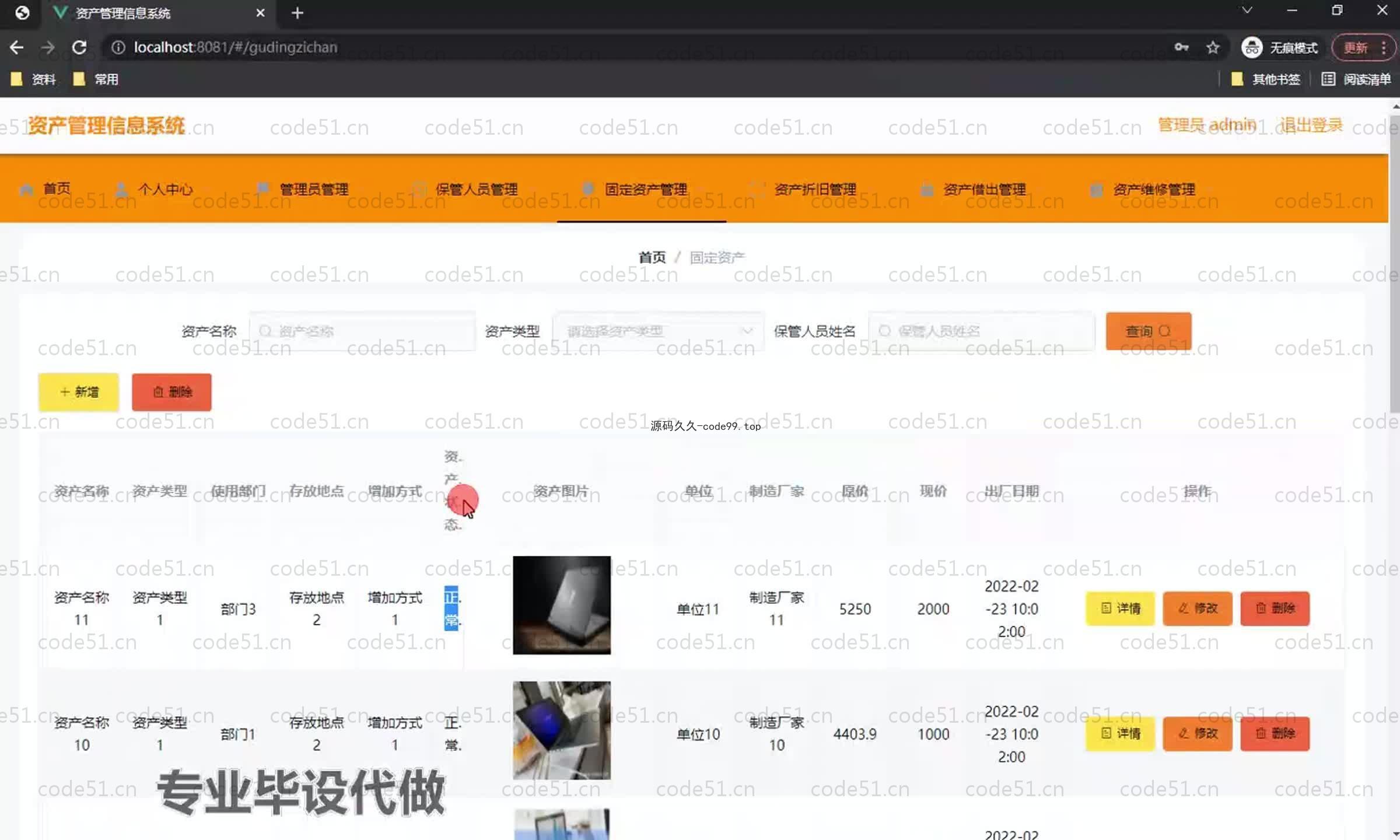
Task: Click the site information icon
Action: point(118,47)
